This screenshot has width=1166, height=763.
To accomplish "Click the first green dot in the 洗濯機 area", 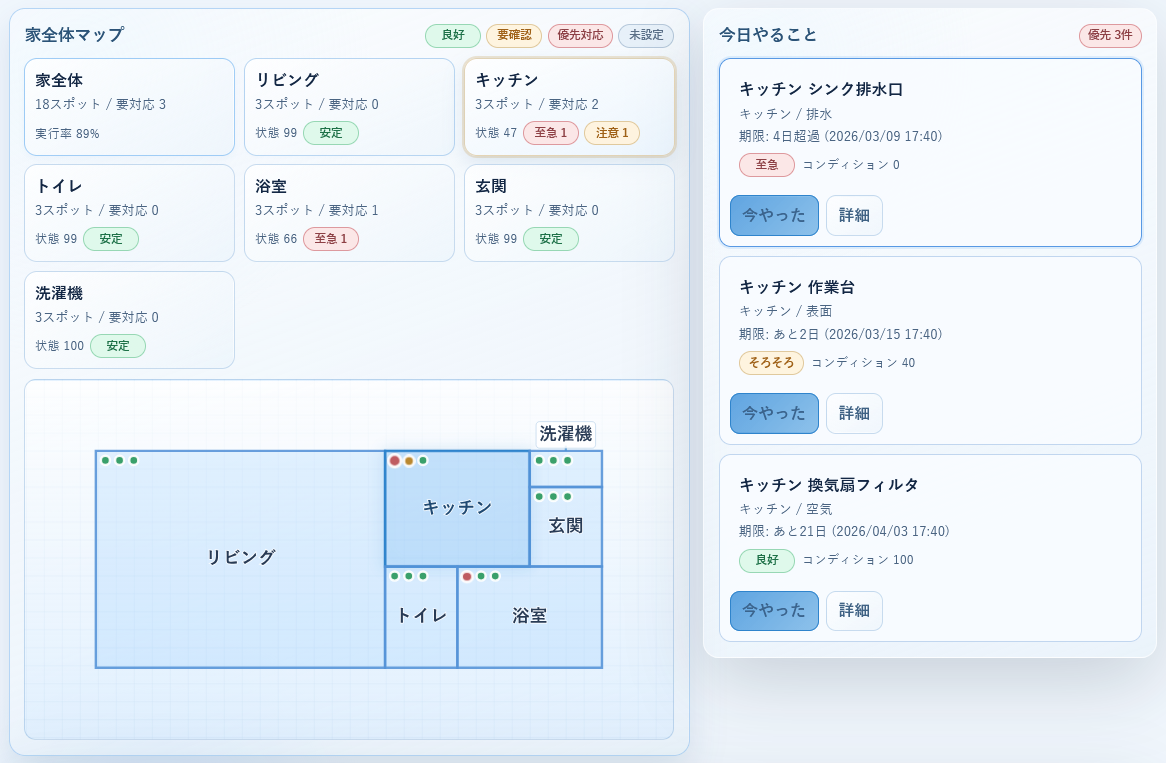I will pyautogui.click(x=539, y=461).
